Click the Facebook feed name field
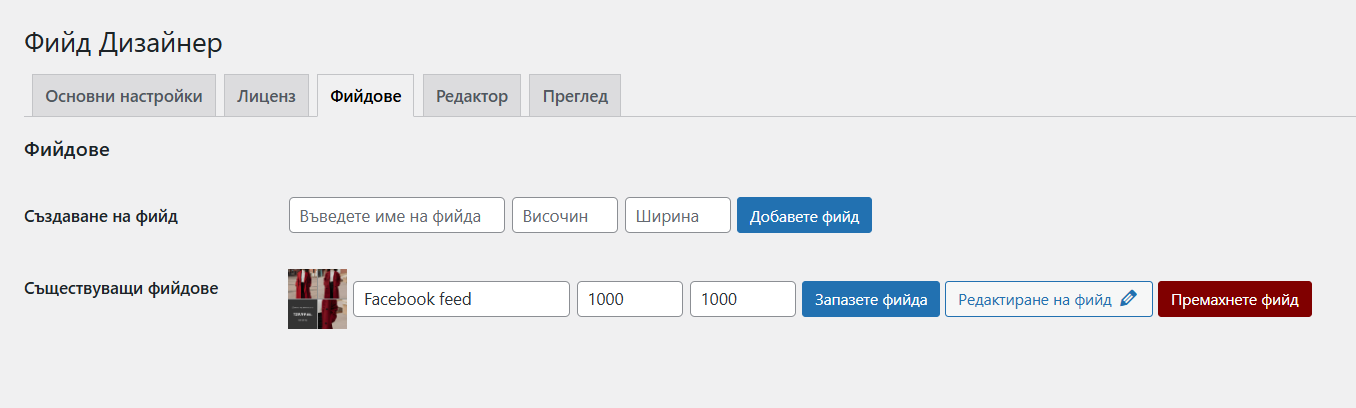The image size is (1356, 408). (461, 299)
